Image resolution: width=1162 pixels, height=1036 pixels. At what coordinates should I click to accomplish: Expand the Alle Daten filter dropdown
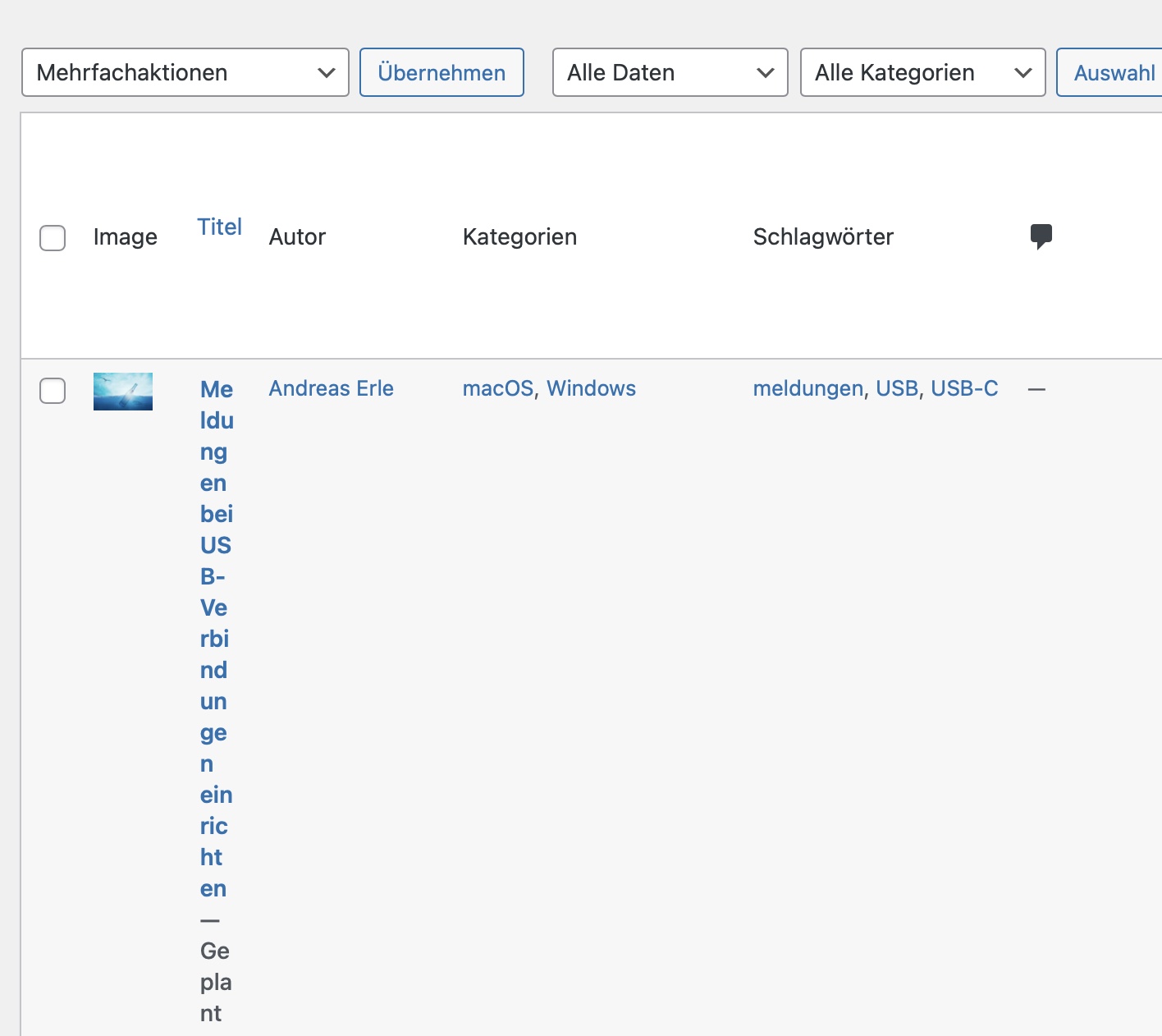(670, 72)
